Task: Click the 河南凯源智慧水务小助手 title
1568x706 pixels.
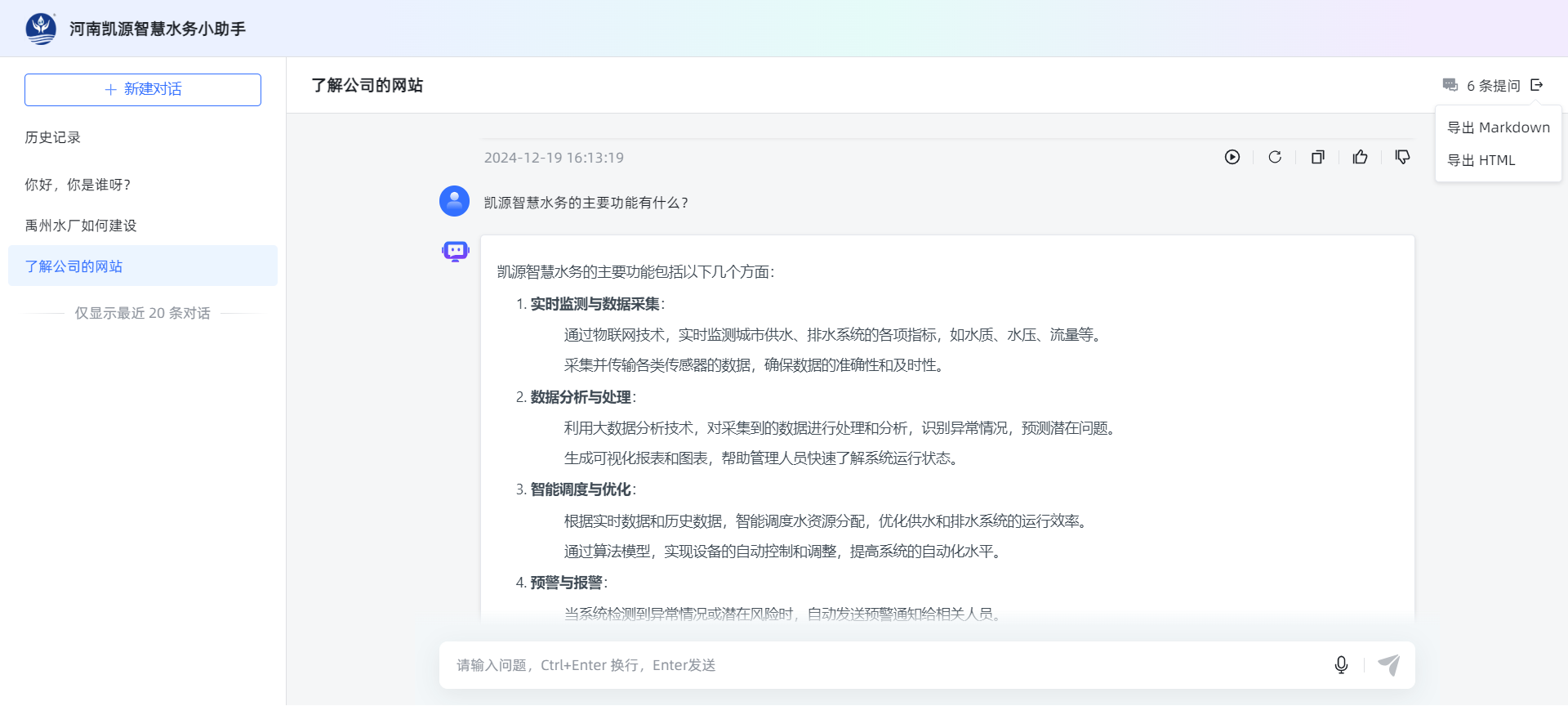Action: click(158, 29)
